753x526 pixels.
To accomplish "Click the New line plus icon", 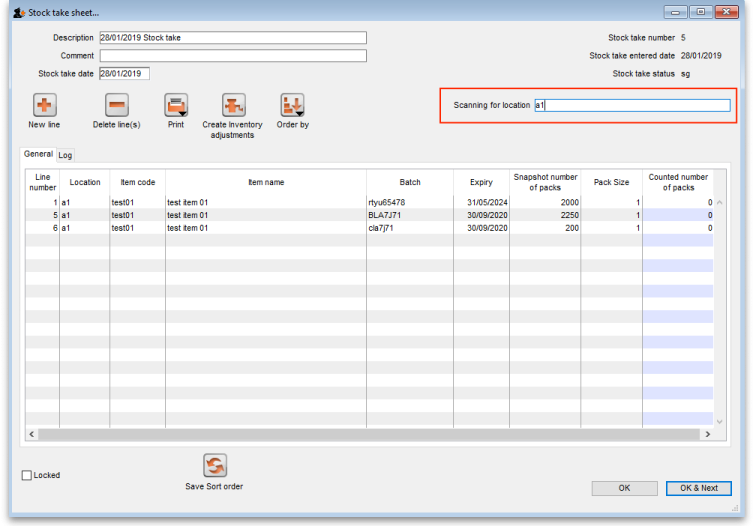I will click(x=44, y=106).
